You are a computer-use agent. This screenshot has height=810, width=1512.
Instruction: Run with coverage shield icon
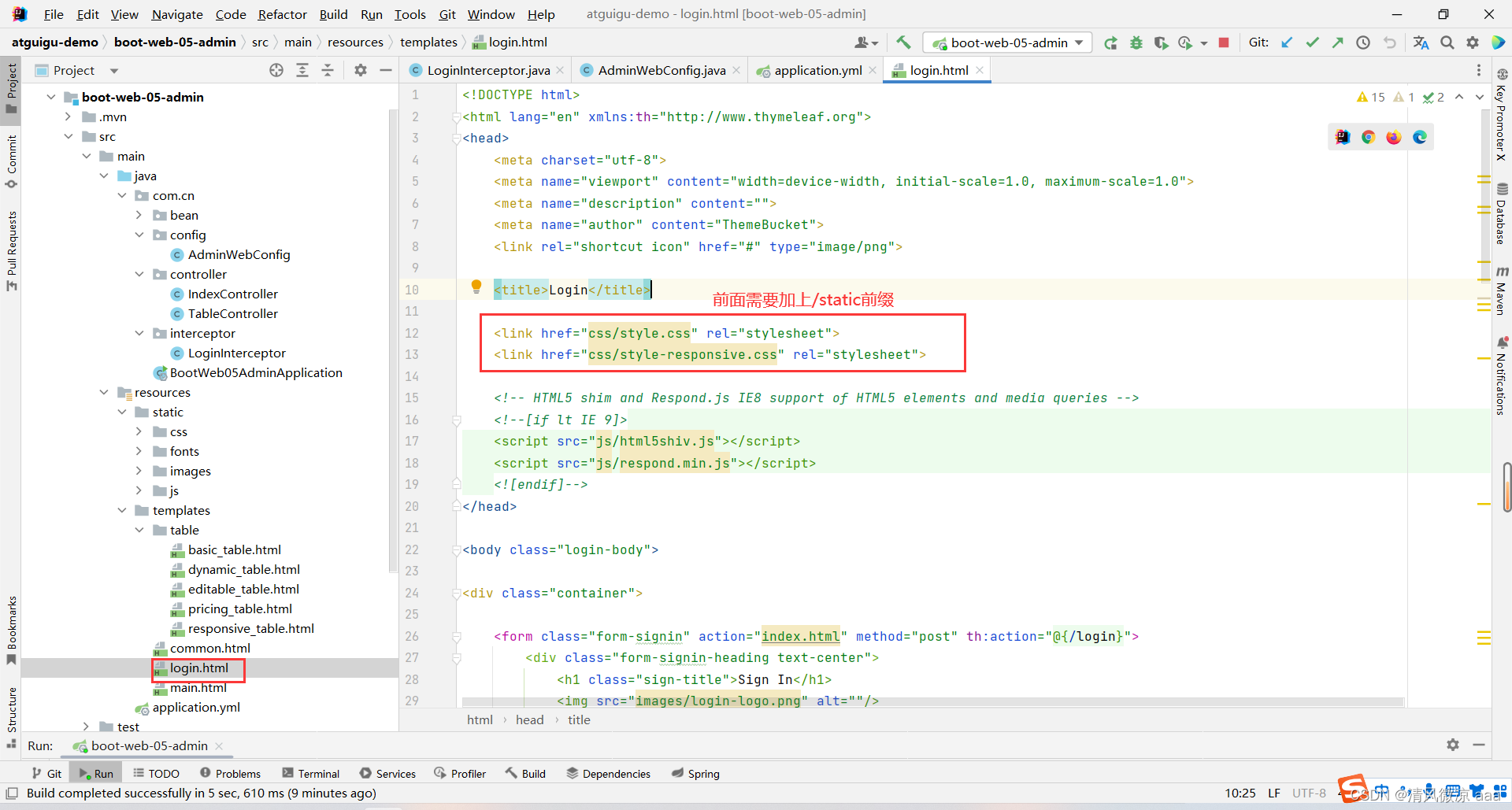(x=1161, y=43)
